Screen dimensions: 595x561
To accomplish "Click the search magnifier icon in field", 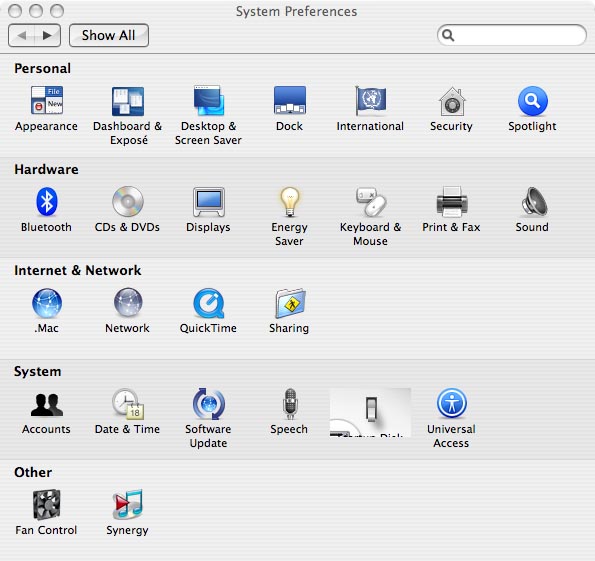I will (x=448, y=35).
